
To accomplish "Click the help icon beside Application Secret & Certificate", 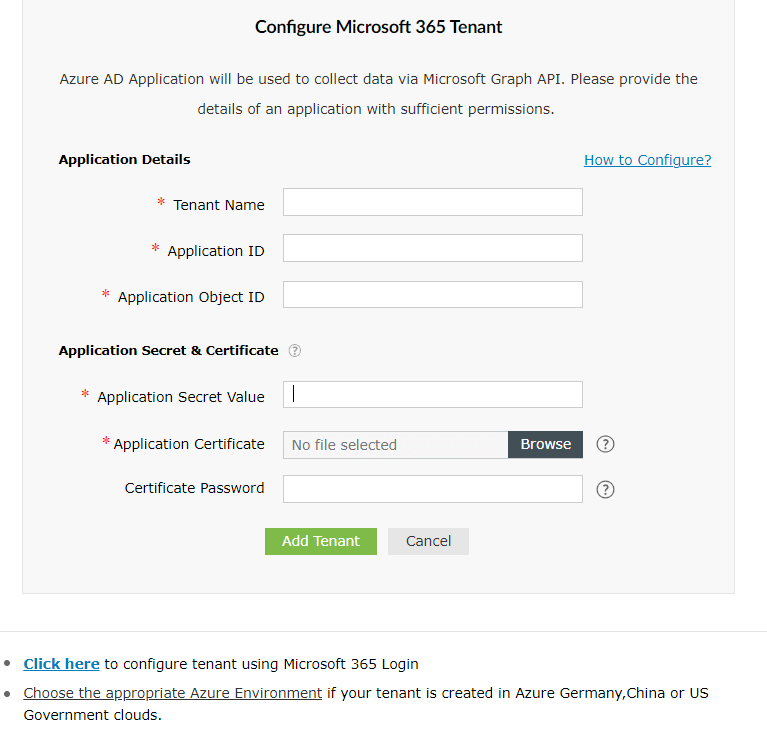I will pos(295,351).
